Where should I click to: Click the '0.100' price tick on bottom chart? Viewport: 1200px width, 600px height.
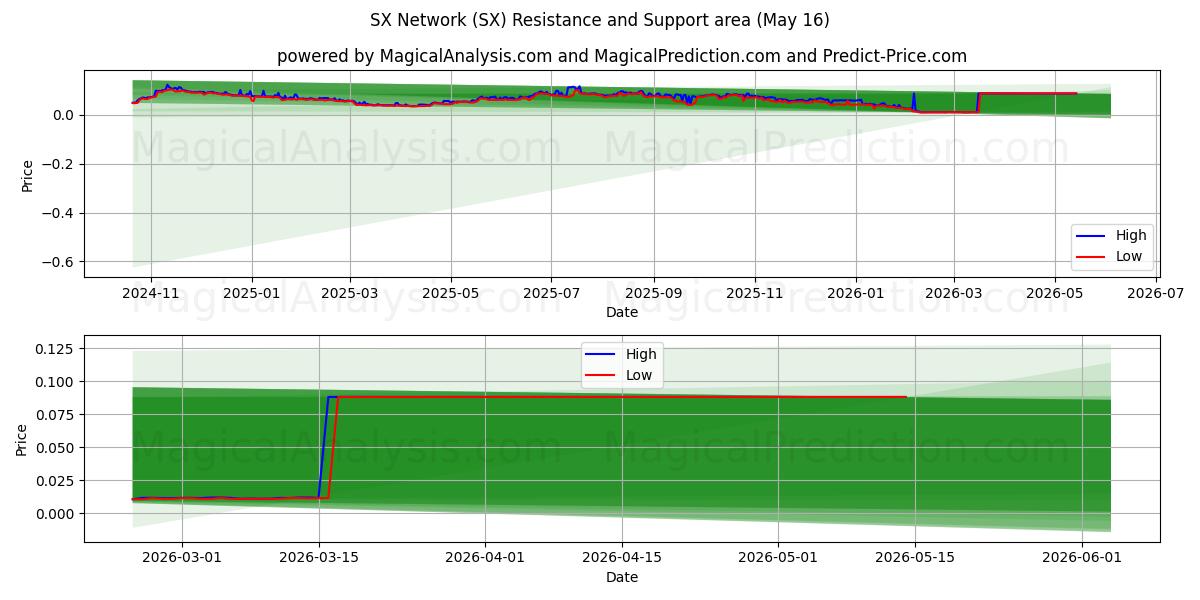[x=57, y=382]
